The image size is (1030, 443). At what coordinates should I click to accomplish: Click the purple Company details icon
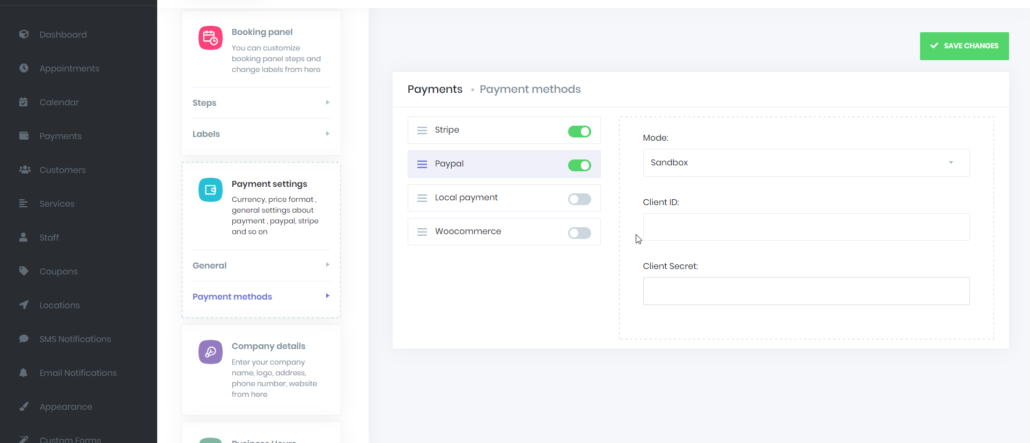tap(211, 352)
